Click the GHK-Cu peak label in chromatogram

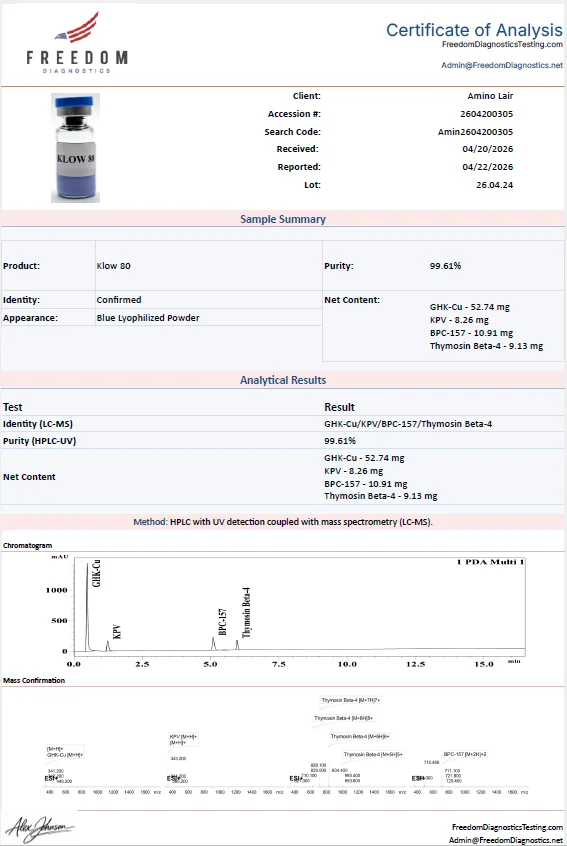click(96, 573)
